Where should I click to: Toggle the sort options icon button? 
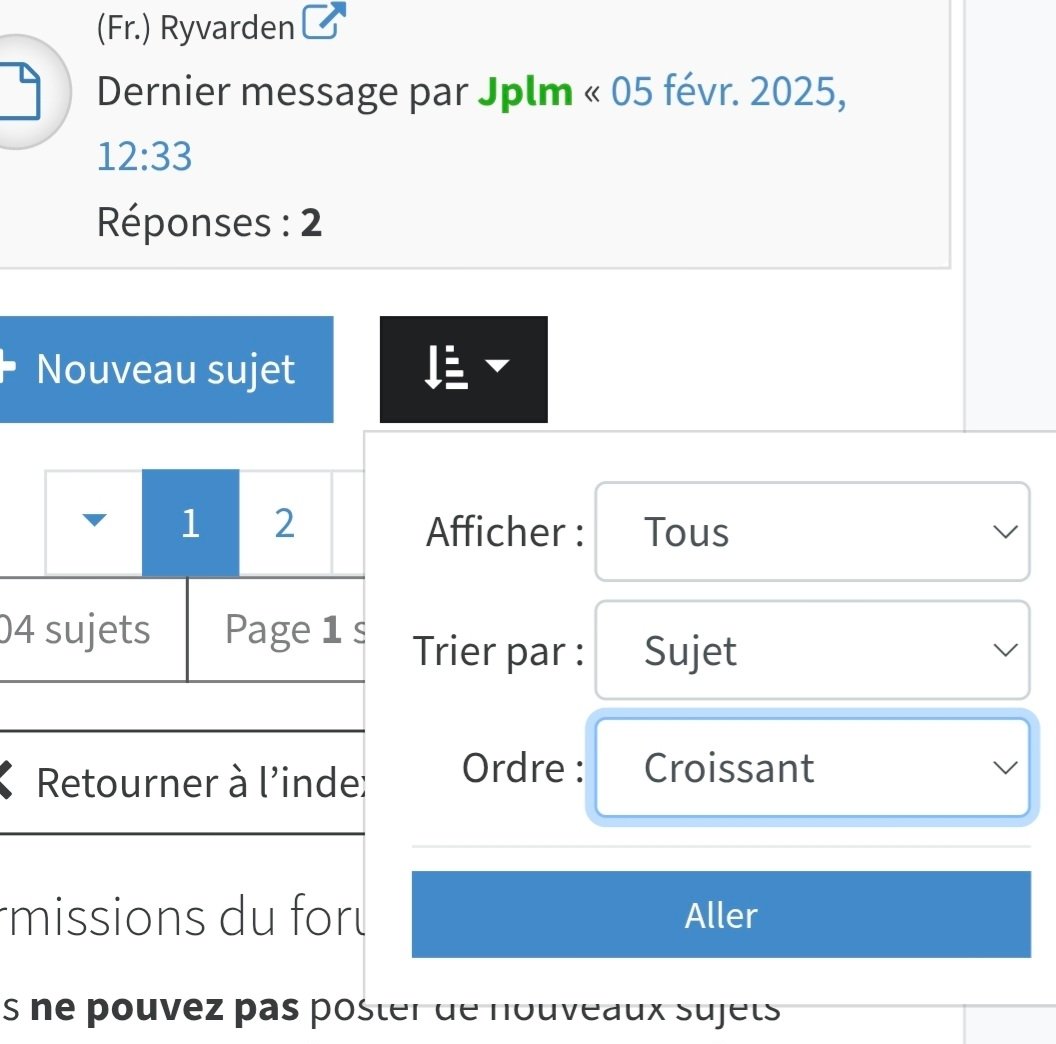pos(463,369)
